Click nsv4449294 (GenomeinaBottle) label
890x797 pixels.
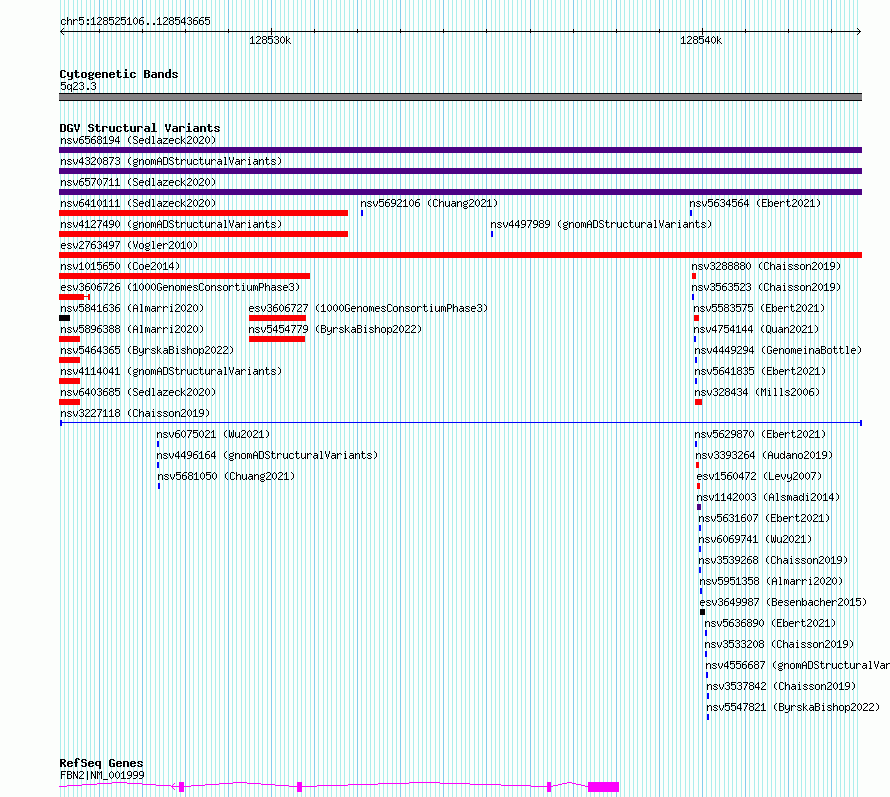(778, 350)
